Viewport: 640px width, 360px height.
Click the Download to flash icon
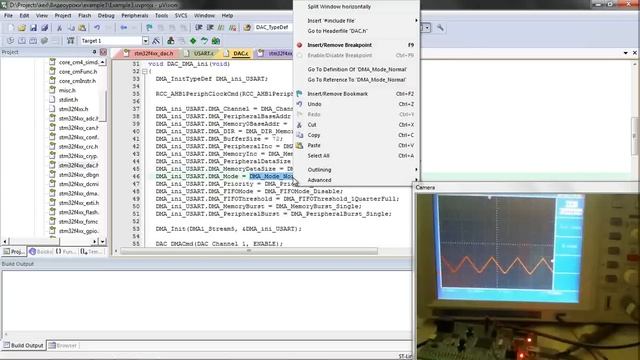[x=70, y=41]
